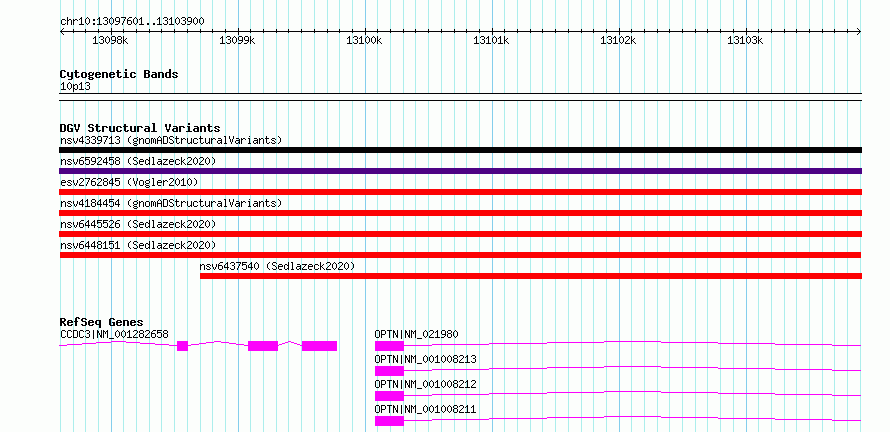Click the nsv4339713 (gnomADStructuralVariants) label
The image size is (890, 432).
pos(171,140)
